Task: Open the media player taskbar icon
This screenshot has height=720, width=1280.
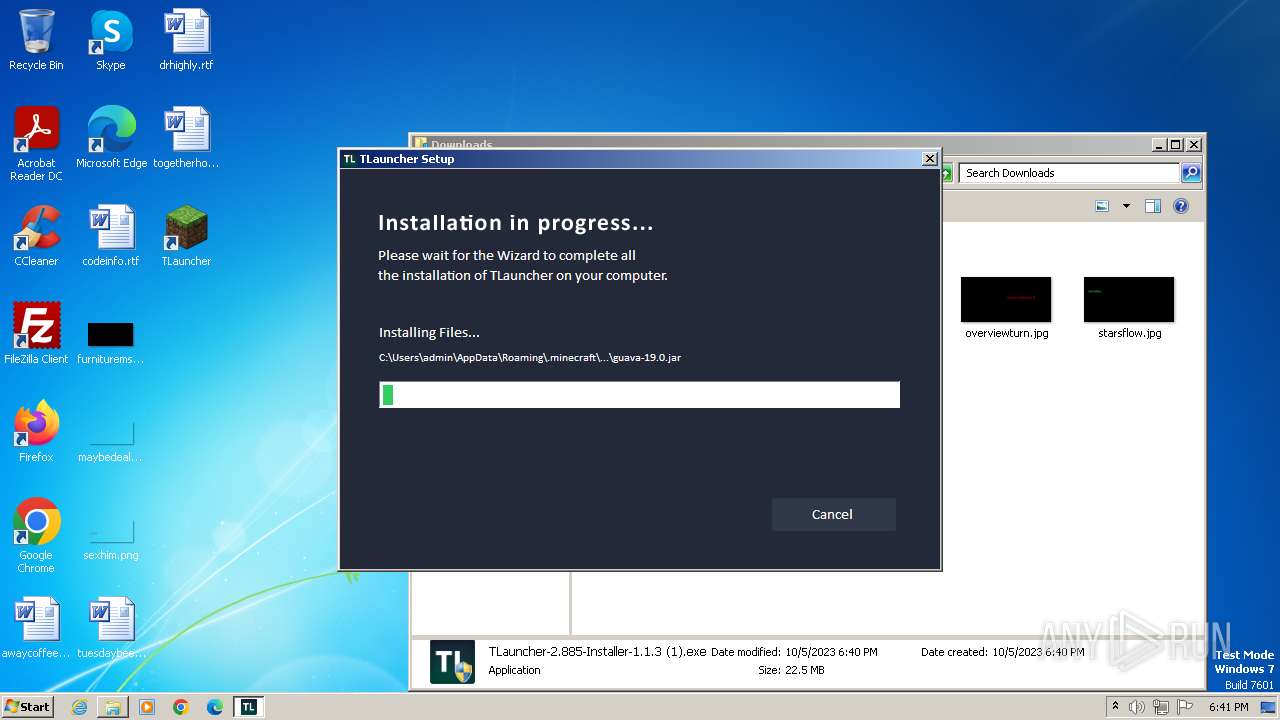Action: tap(147, 707)
